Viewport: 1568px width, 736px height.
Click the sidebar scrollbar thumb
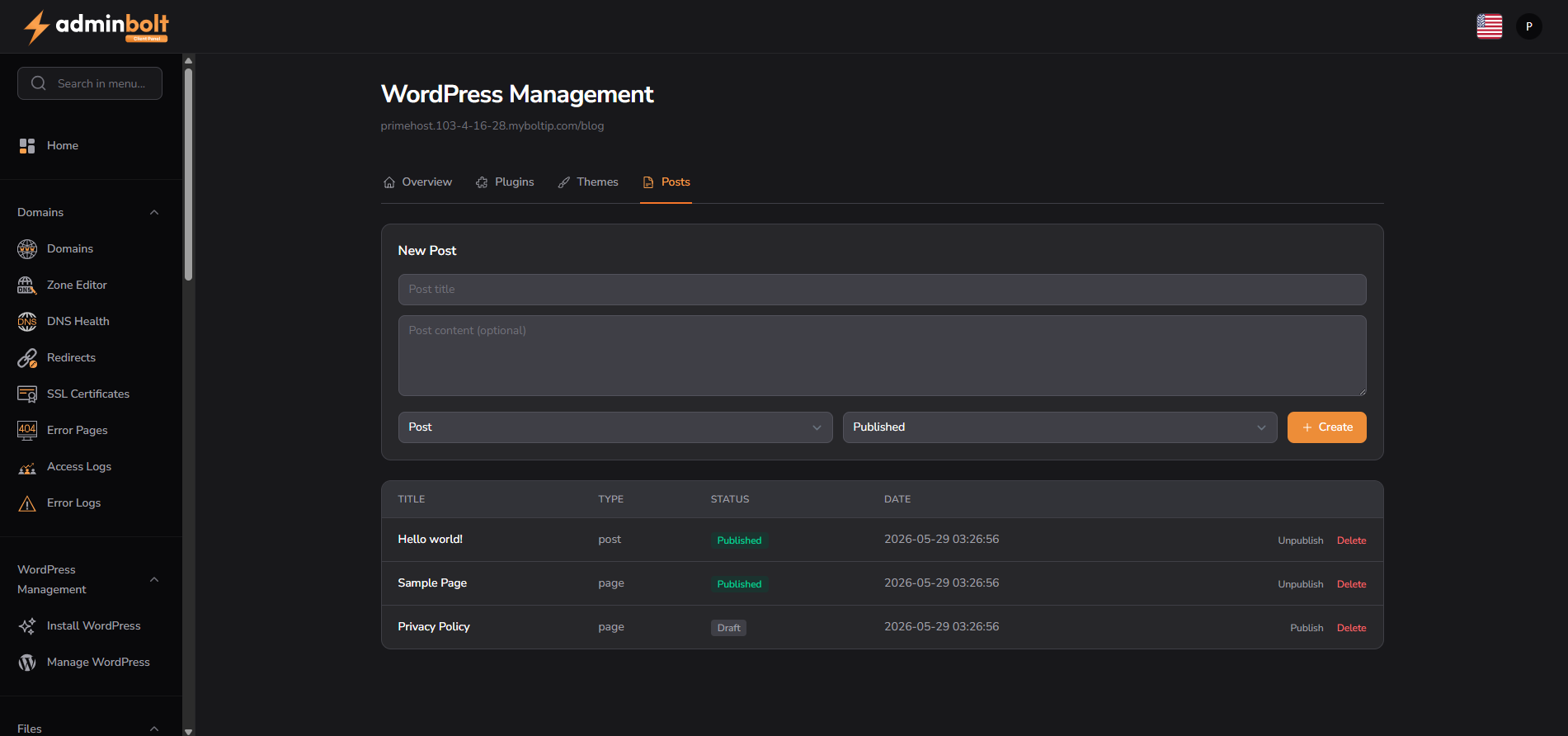[x=188, y=174]
